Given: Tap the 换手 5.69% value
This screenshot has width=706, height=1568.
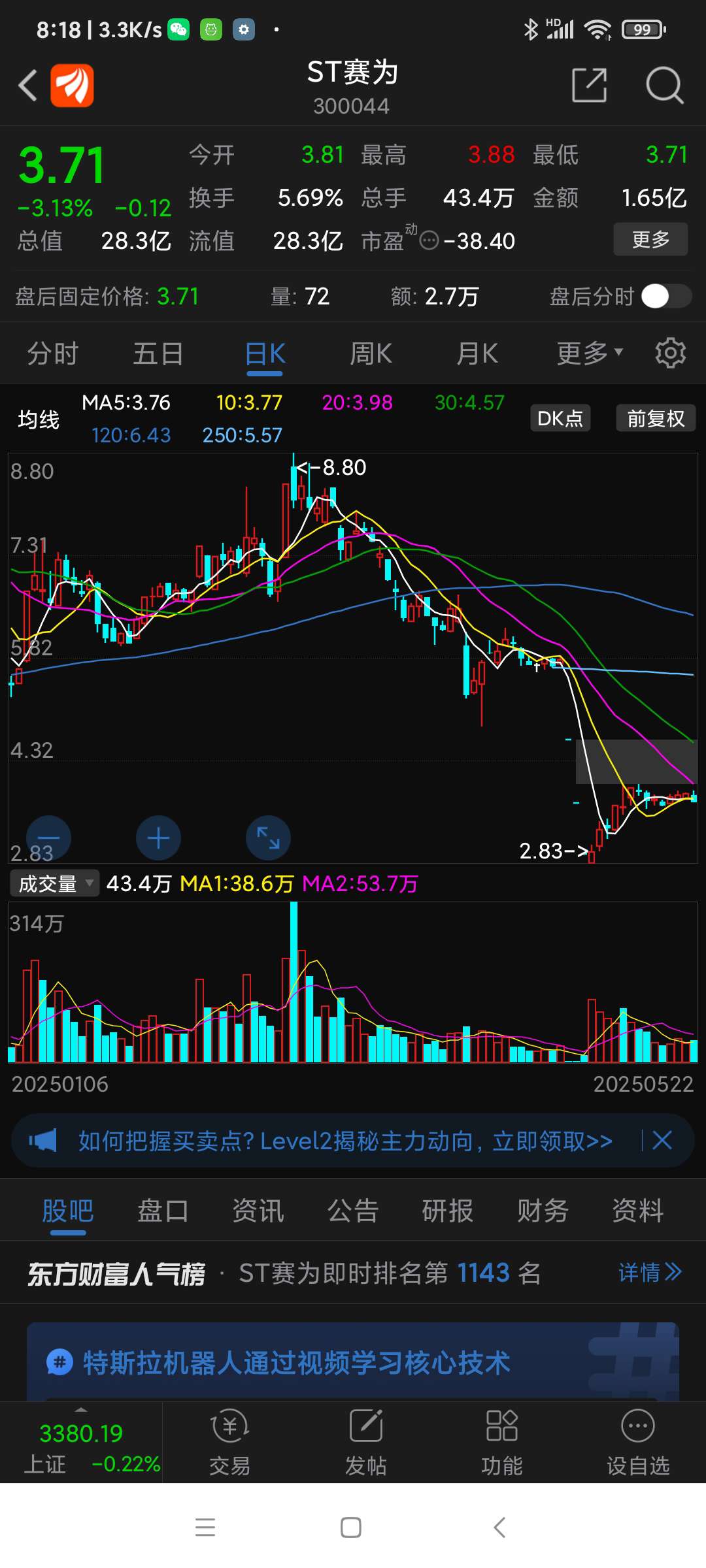Looking at the screenshot, I should pyautogui.click(x=310, y=197).
